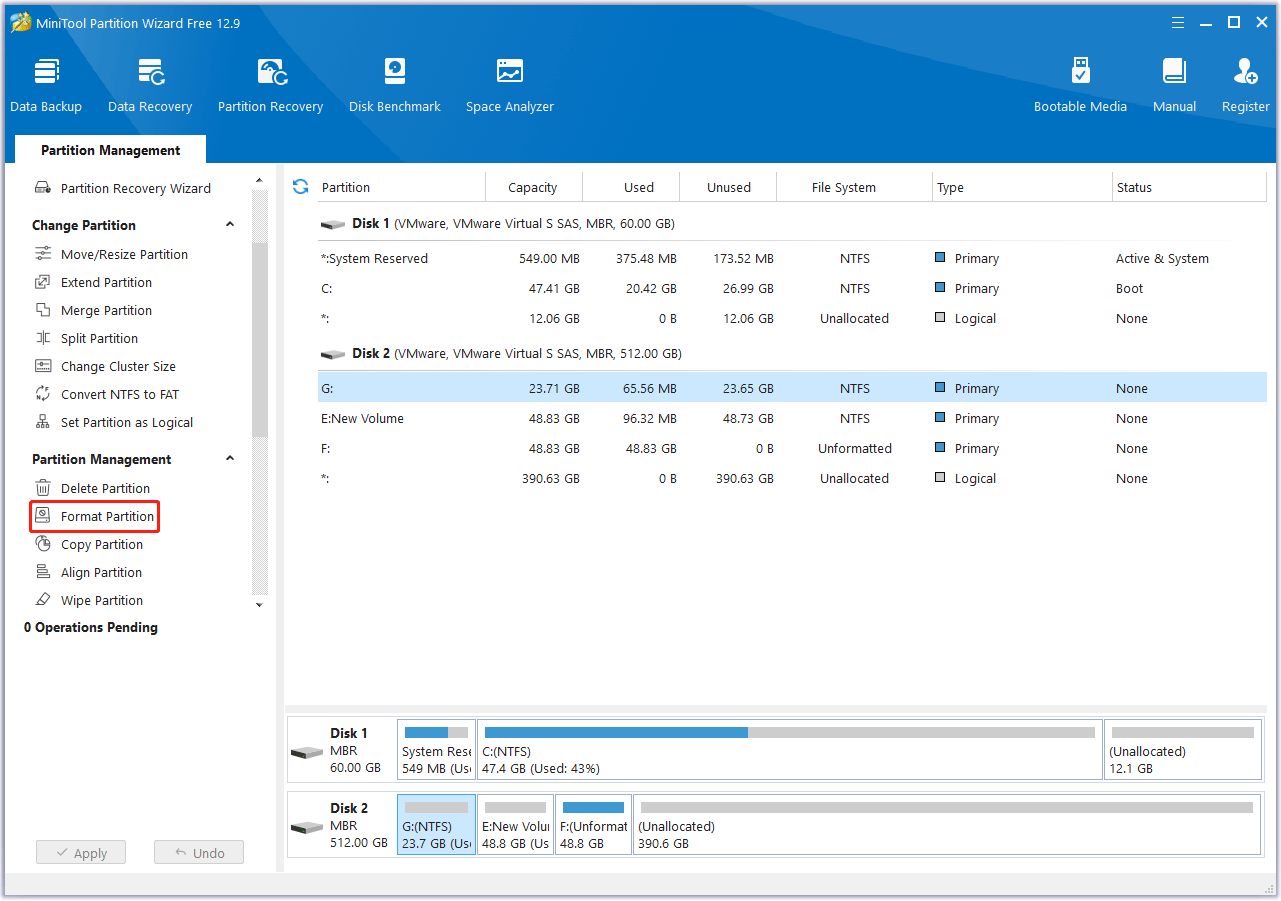Viewport: 1281px width, 901px height.
Task: Collapse the Change Partition section
Action: 230,225
